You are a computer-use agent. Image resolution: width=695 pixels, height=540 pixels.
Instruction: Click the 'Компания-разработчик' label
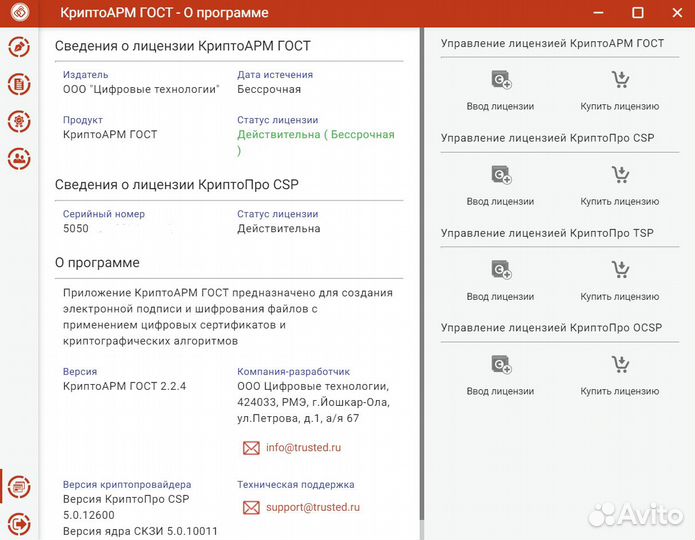pos(293,371)
